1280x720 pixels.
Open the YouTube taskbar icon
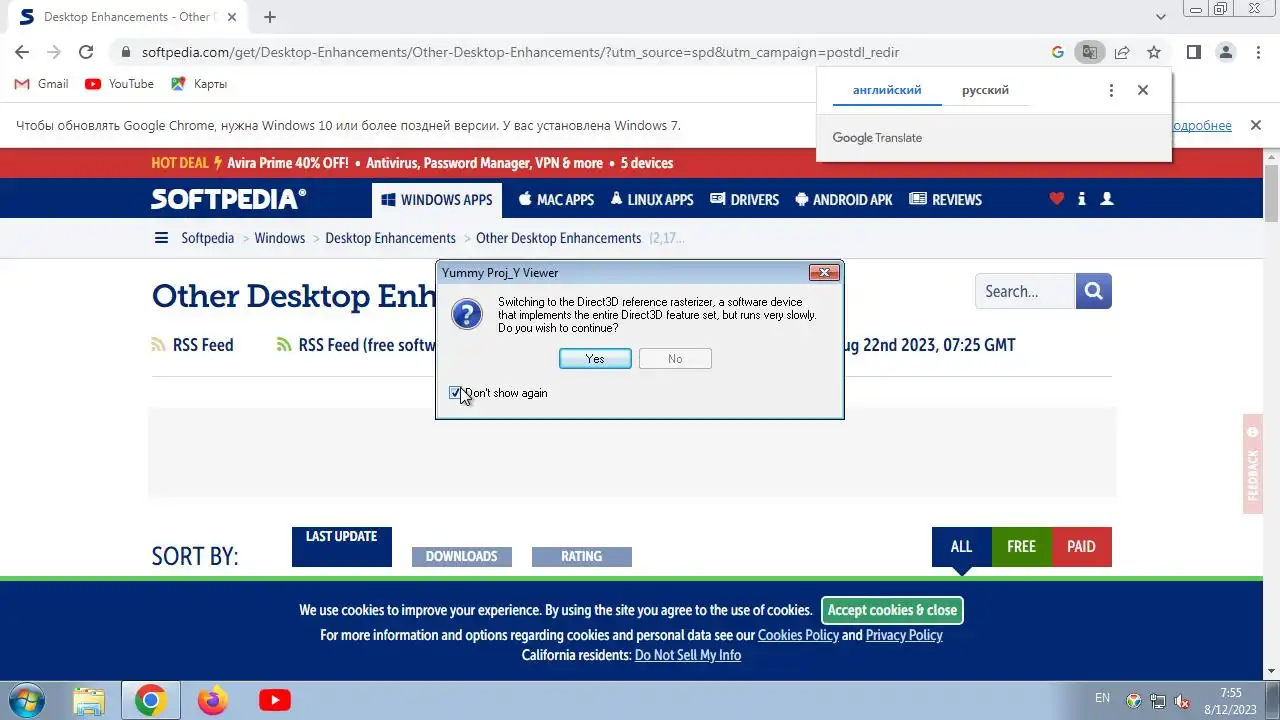[274, 700]
